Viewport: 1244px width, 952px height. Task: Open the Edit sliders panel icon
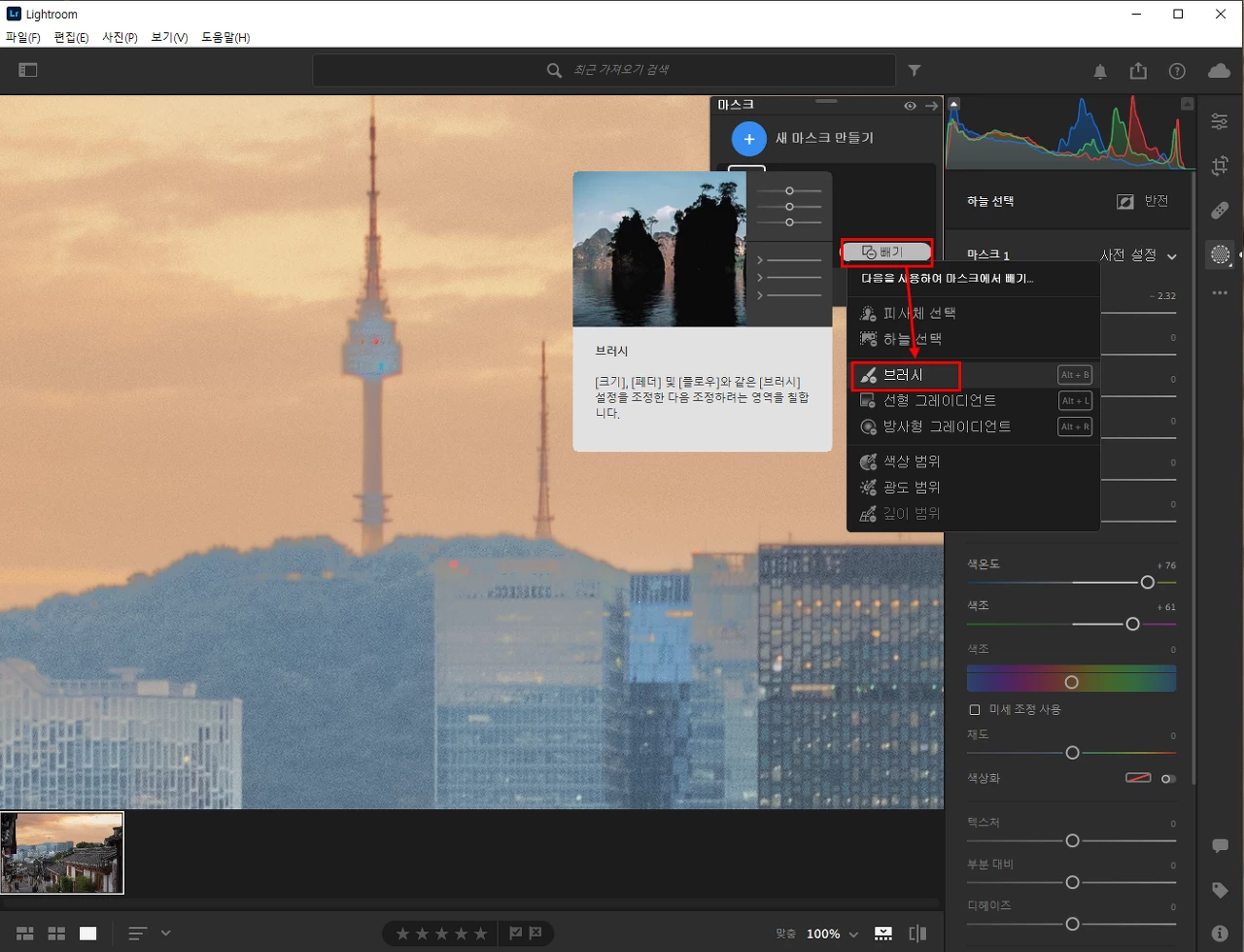point(1219,121)
